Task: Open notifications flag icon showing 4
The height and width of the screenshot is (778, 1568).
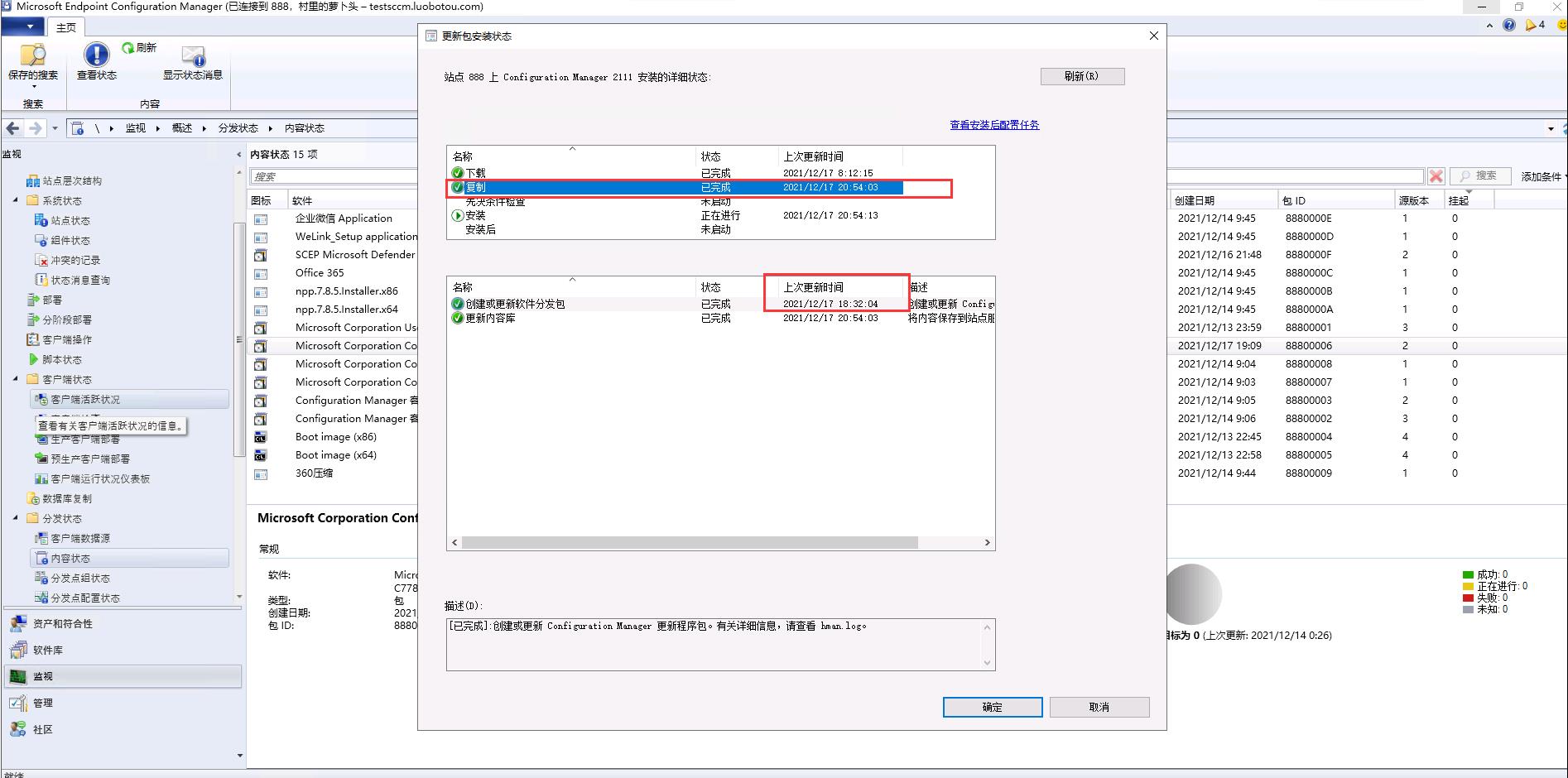Action: [1535, 26]
